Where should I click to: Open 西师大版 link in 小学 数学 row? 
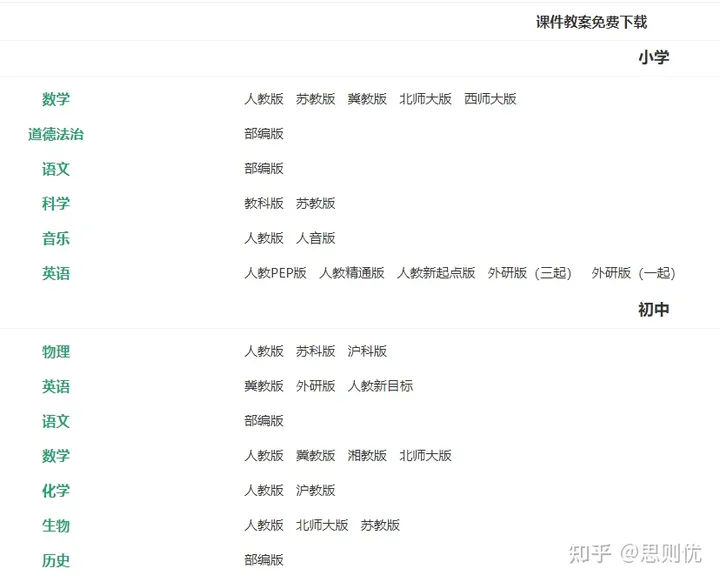pyautogui.click(x=490, y=99)
